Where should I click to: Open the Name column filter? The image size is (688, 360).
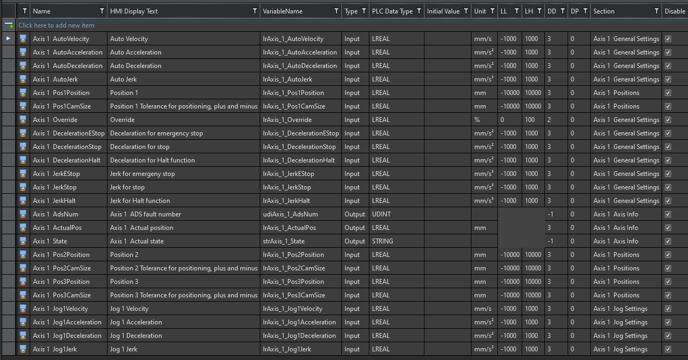pyautogui.click(x=102, y=11)
